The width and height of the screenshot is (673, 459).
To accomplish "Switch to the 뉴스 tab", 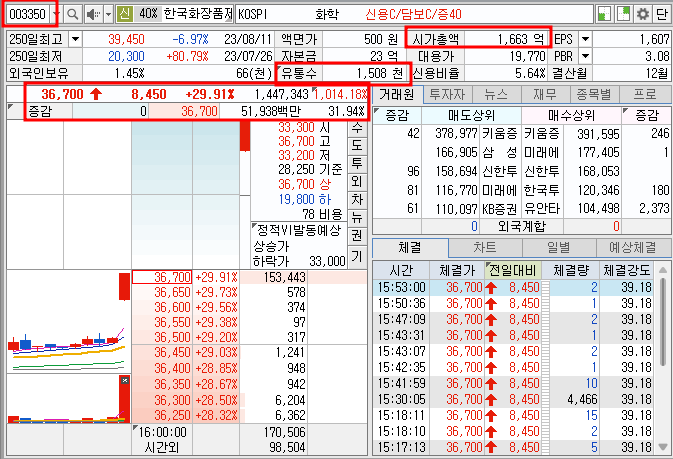I will pos(496,94).
